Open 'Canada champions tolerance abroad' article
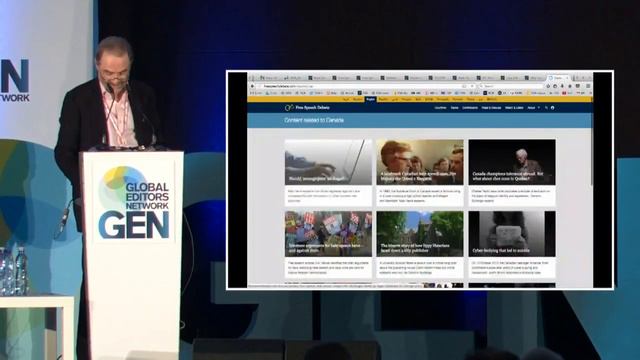 (x=512, y=162)
